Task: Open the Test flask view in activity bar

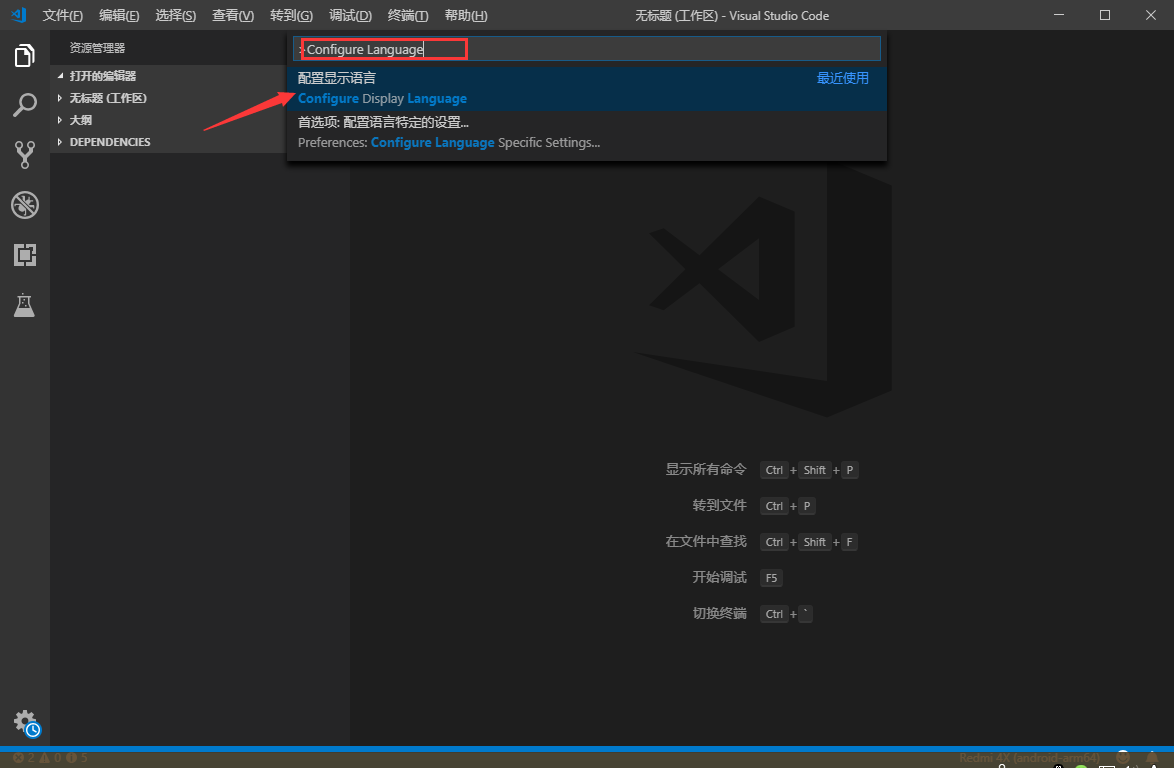Action: point(25,305)
